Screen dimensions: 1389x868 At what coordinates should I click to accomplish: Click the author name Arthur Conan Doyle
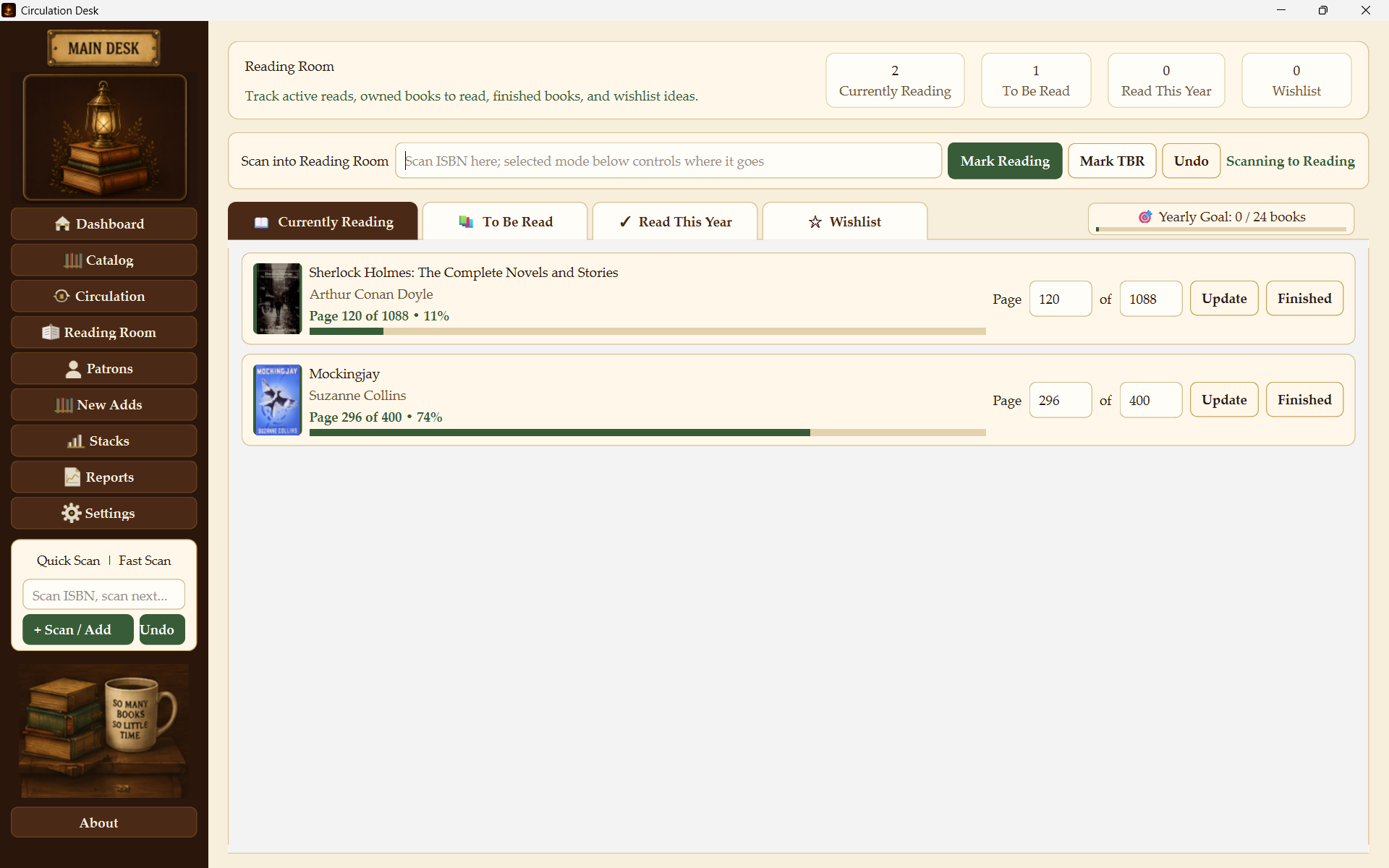tap(371, 294)
